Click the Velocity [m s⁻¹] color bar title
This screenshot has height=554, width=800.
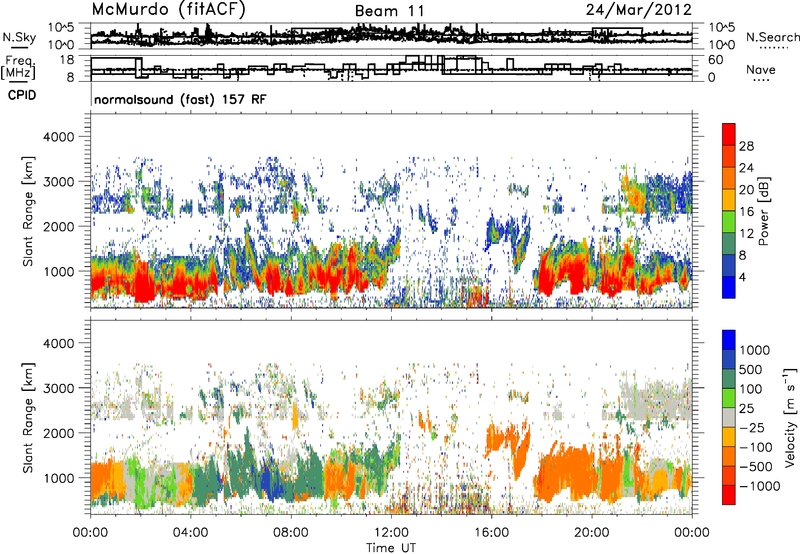click(790, 417)
